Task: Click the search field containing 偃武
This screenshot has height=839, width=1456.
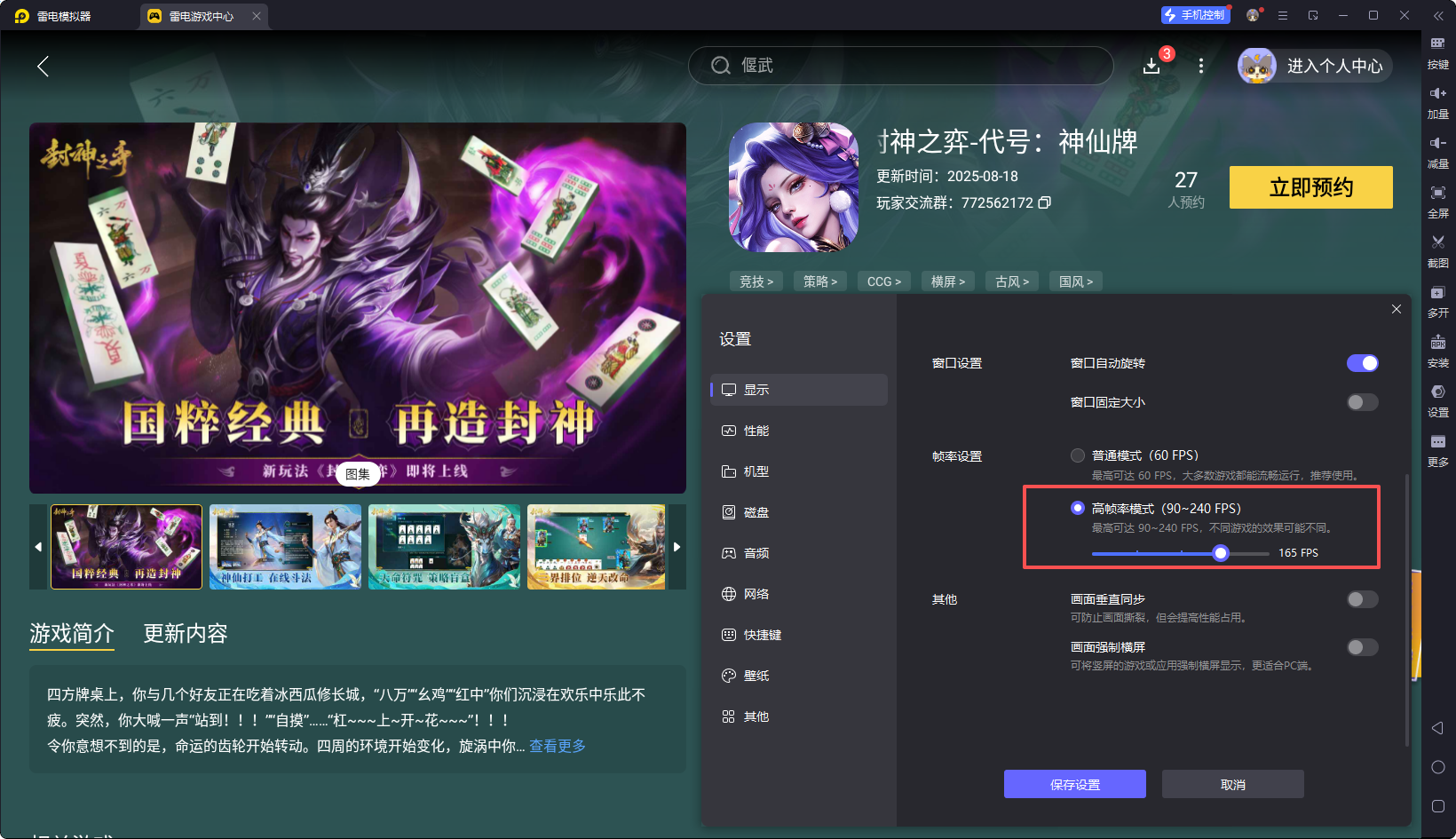Action: point(900,66)
